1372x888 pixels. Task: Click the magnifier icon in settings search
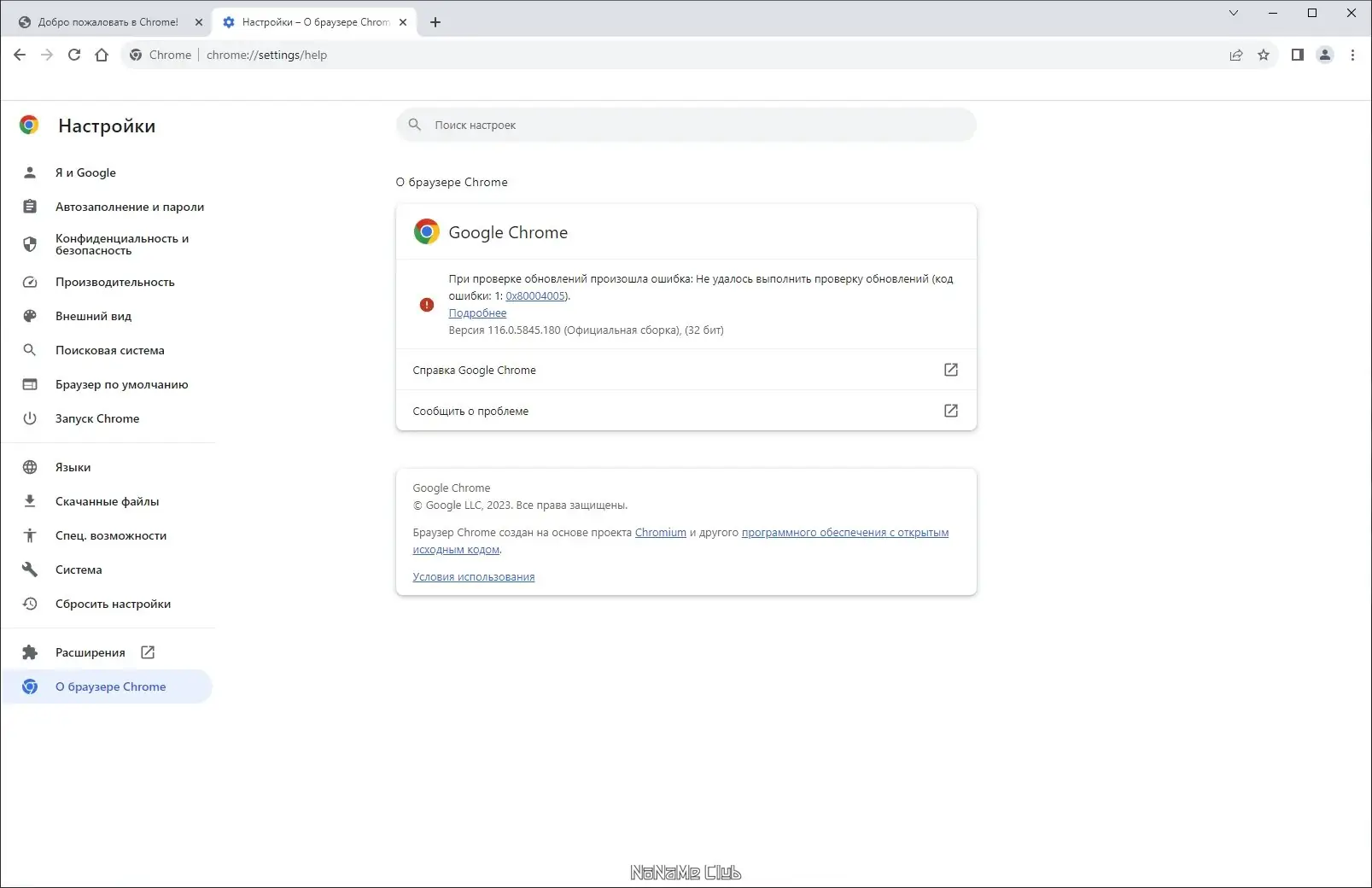[415, 125]
